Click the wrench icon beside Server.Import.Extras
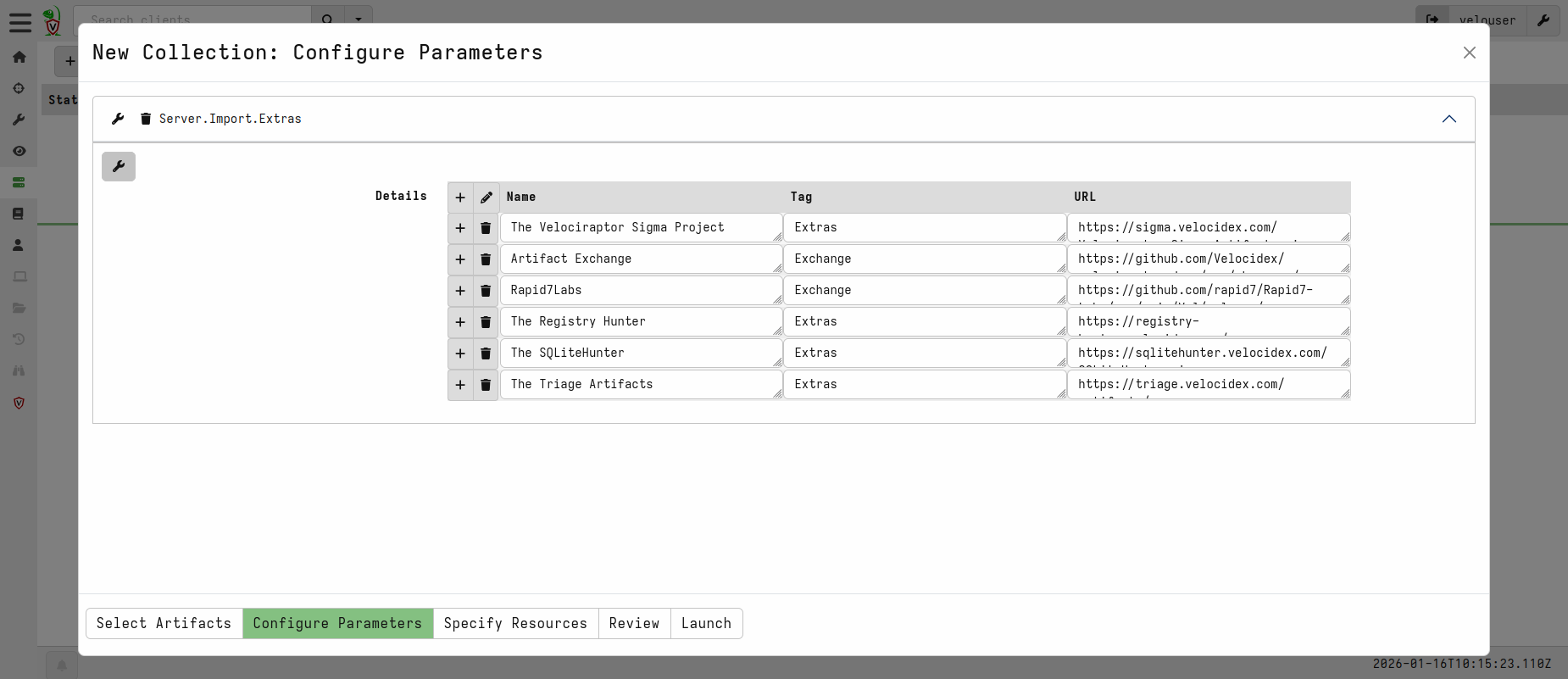Viewport: 1568px width, 679px height. pos(118,119)
